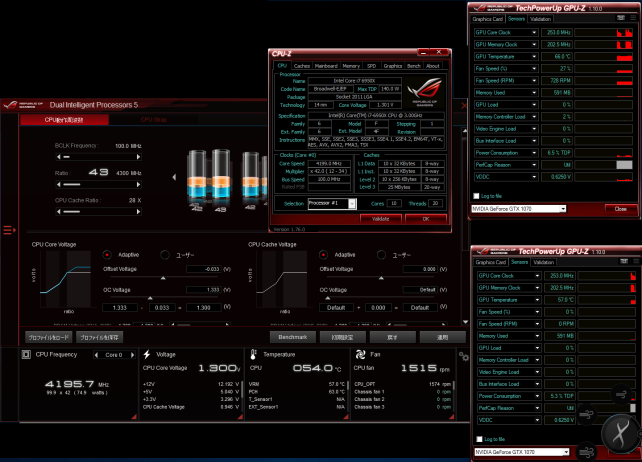This screenshot has width=642, height=462.
Task: Increase CPU Cache Ratio with right arrow
Action: pyautogui.click(x=138, y=212)
